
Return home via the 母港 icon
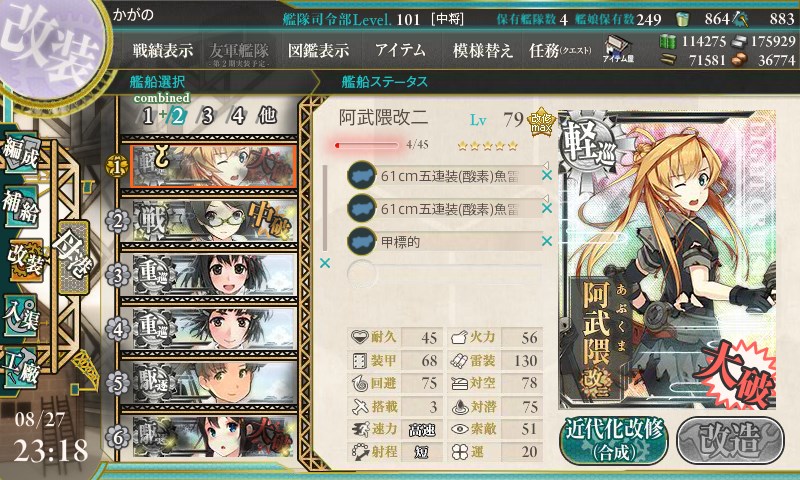[74, 257]
